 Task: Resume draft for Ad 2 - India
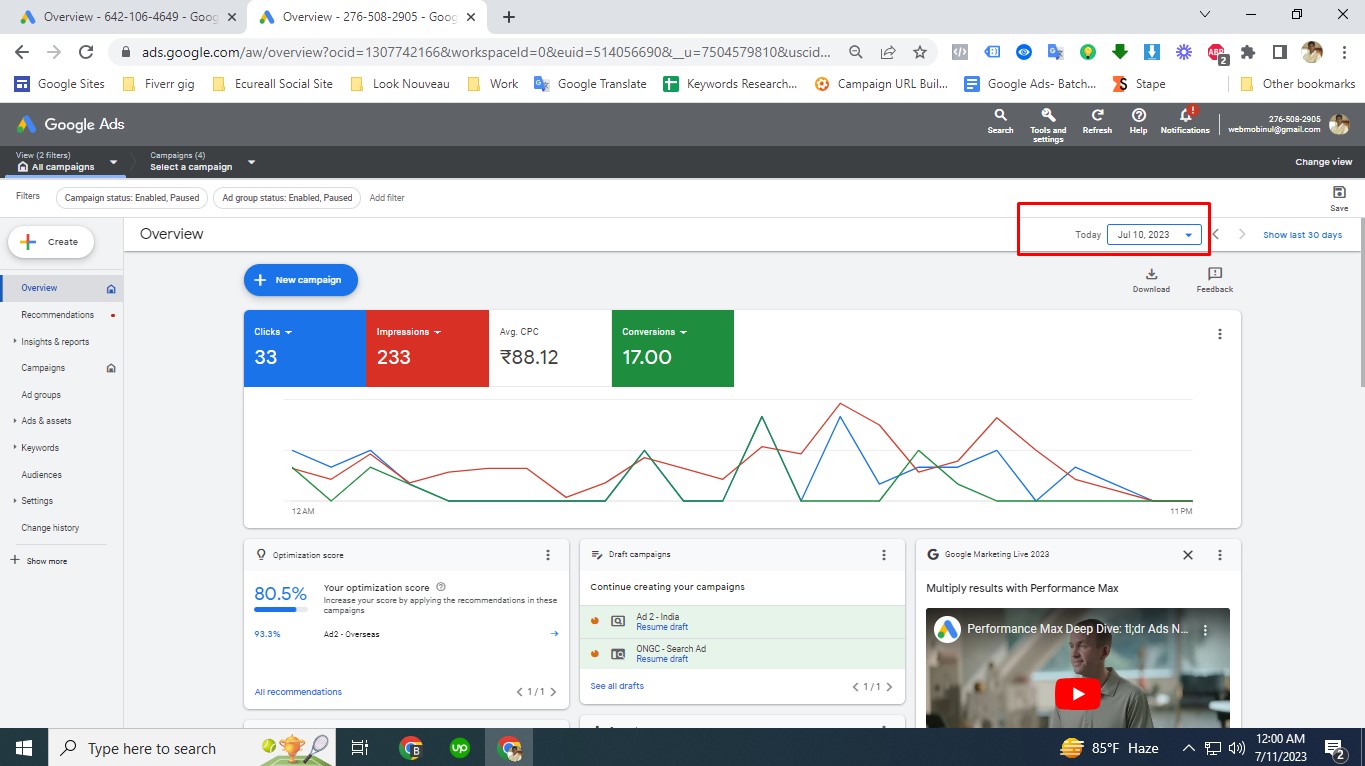tap(662, 627)
